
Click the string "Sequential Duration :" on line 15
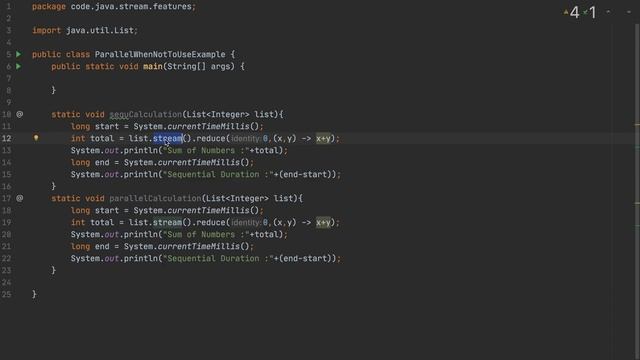click(x=218, y=175)
